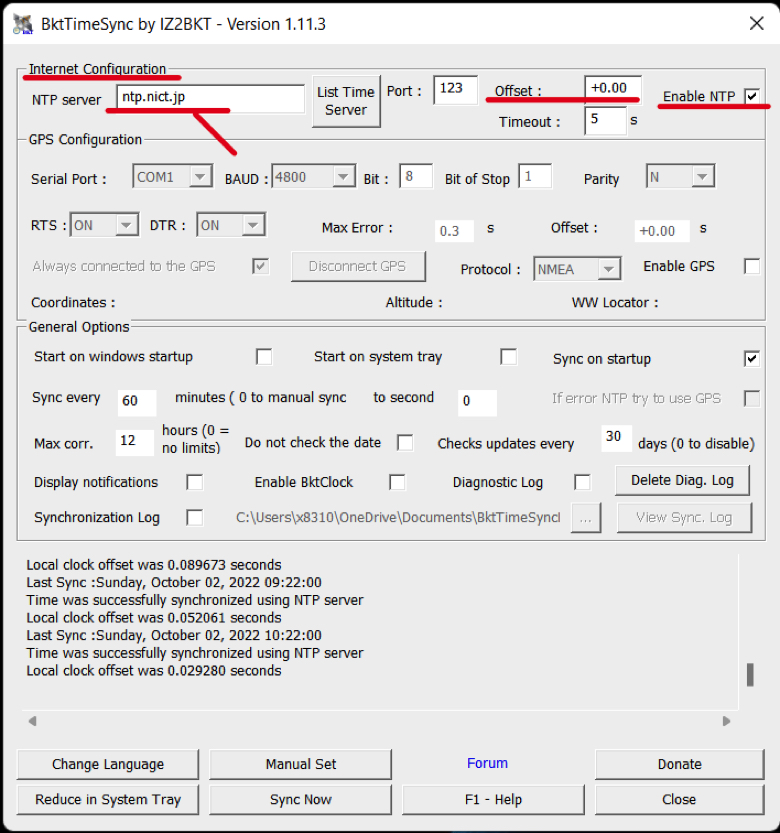Screen dimensions: 780x833
Task: Open the Forum link
Action: pyautogui.click(x=487, y=763)
